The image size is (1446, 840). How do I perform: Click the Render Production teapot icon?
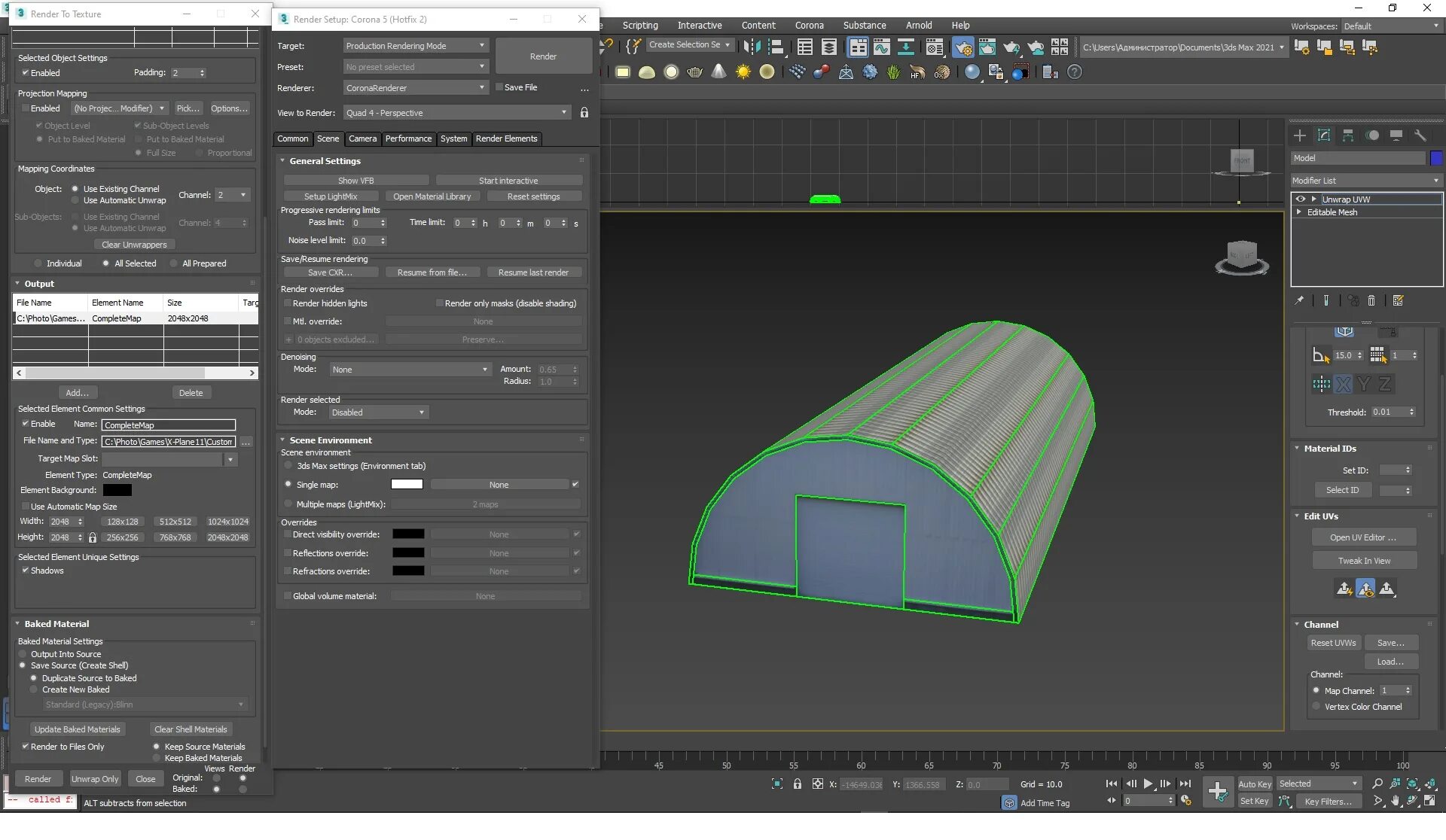[x=1011, y=47]
